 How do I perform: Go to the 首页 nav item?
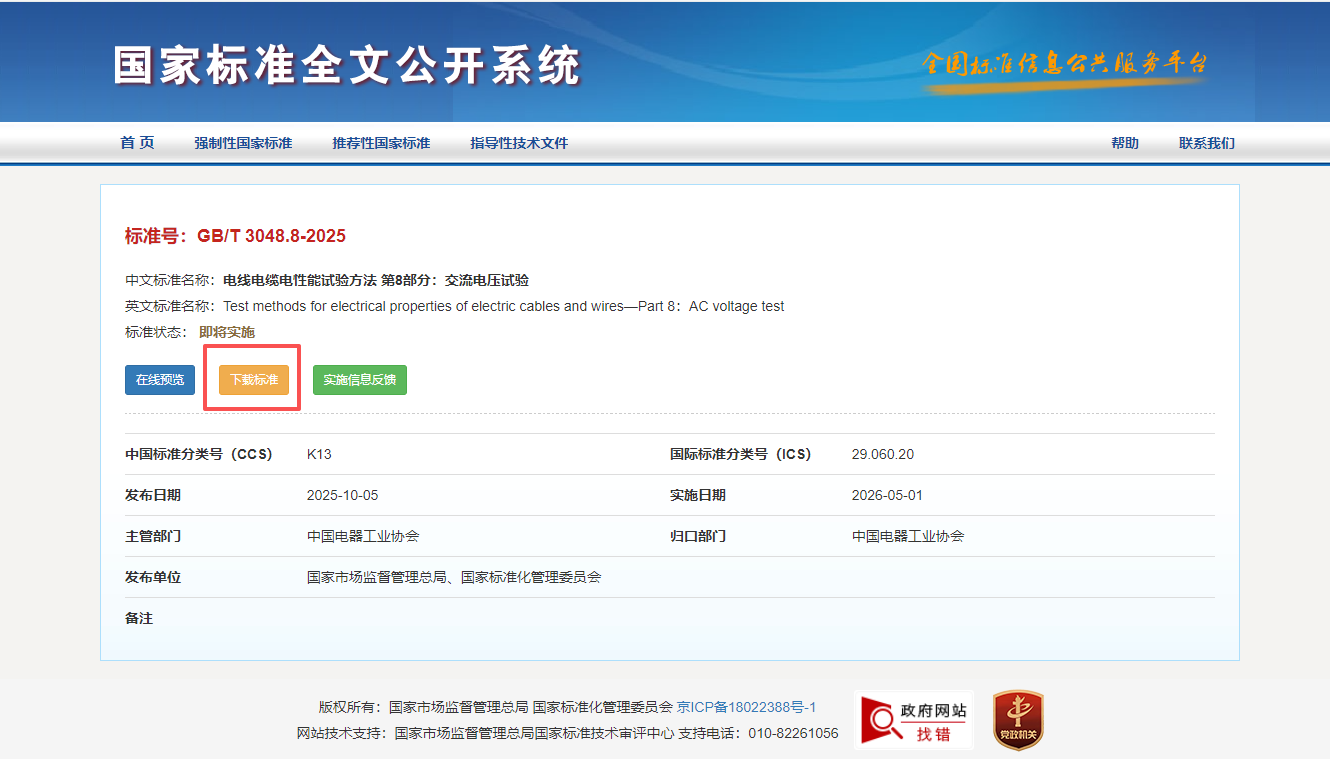[137, 143]
